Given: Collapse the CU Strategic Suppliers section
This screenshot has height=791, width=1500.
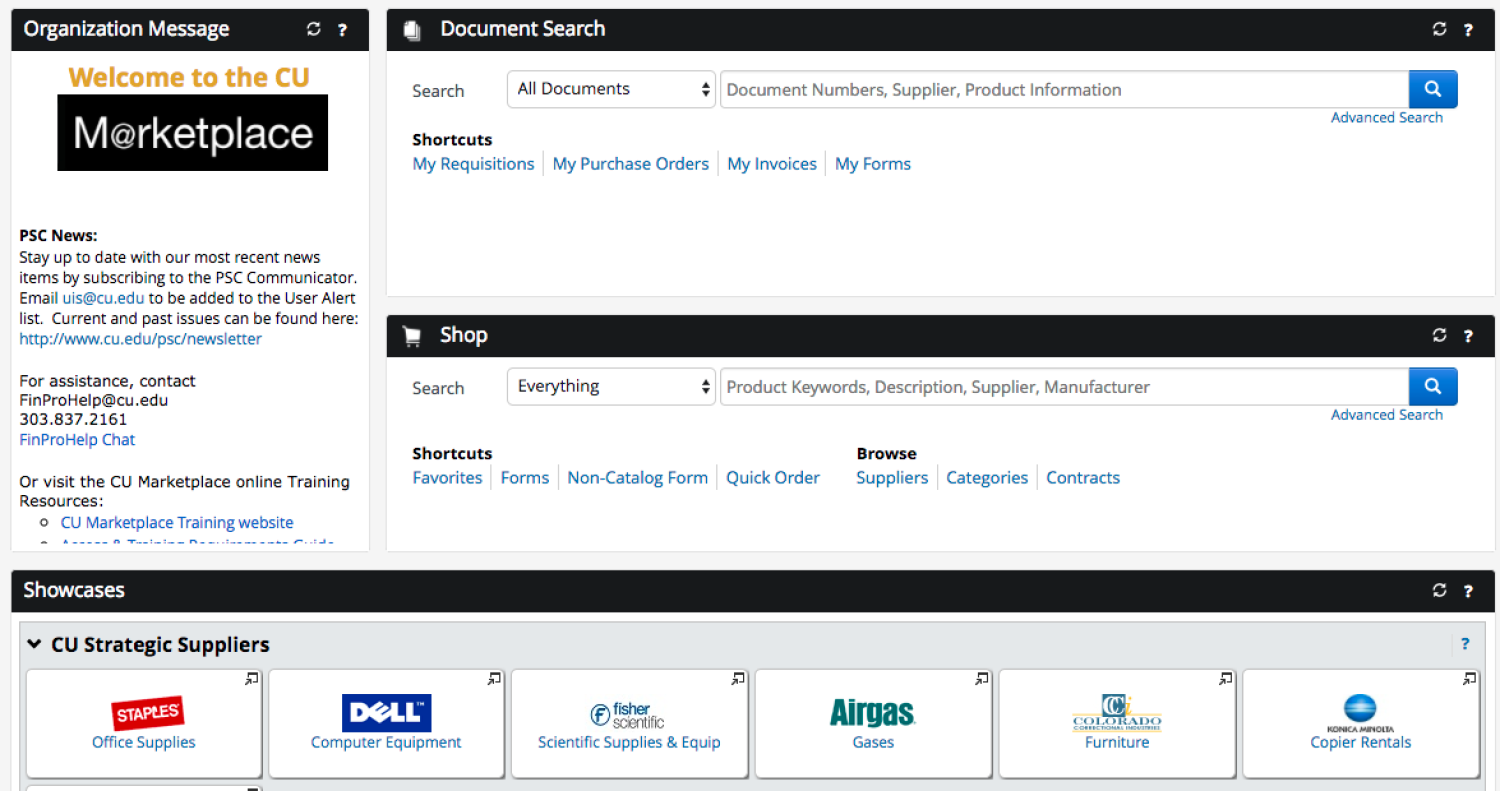Looking at the screenshot, I should tap(35, 644).
